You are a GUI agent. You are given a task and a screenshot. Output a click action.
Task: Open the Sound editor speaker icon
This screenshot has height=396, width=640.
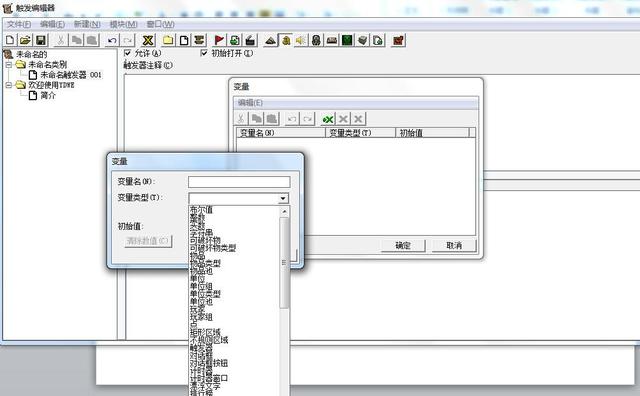(x=301, y=40)
